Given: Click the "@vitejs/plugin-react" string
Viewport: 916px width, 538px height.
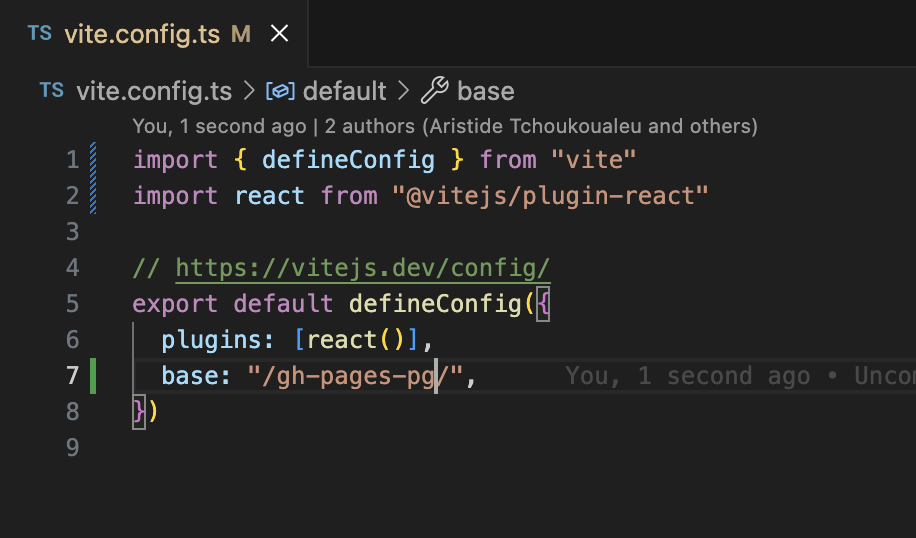Looking at the screenshot, I should (550, 196).
